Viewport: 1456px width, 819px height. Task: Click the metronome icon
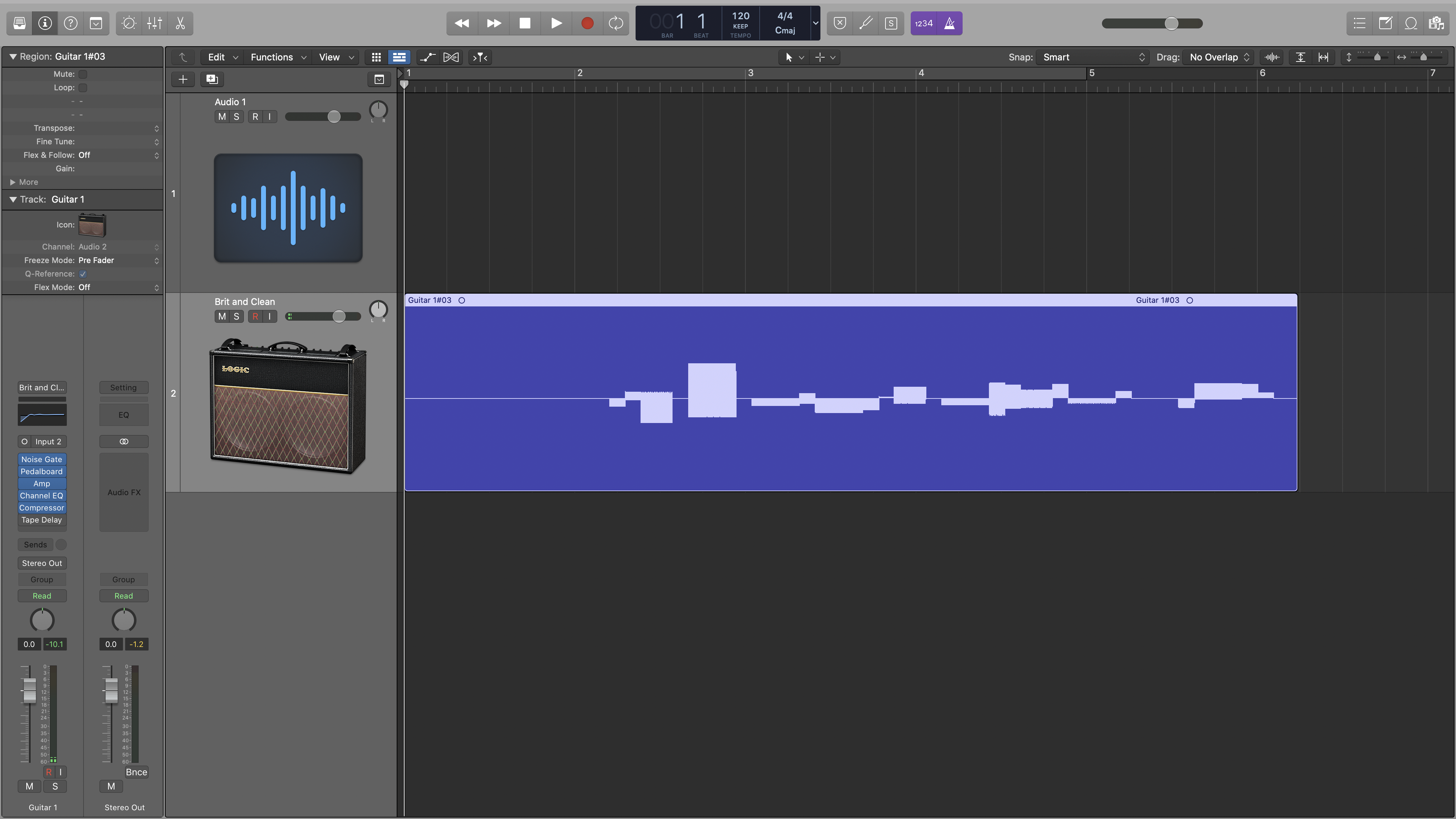click(x=949, y=23)
